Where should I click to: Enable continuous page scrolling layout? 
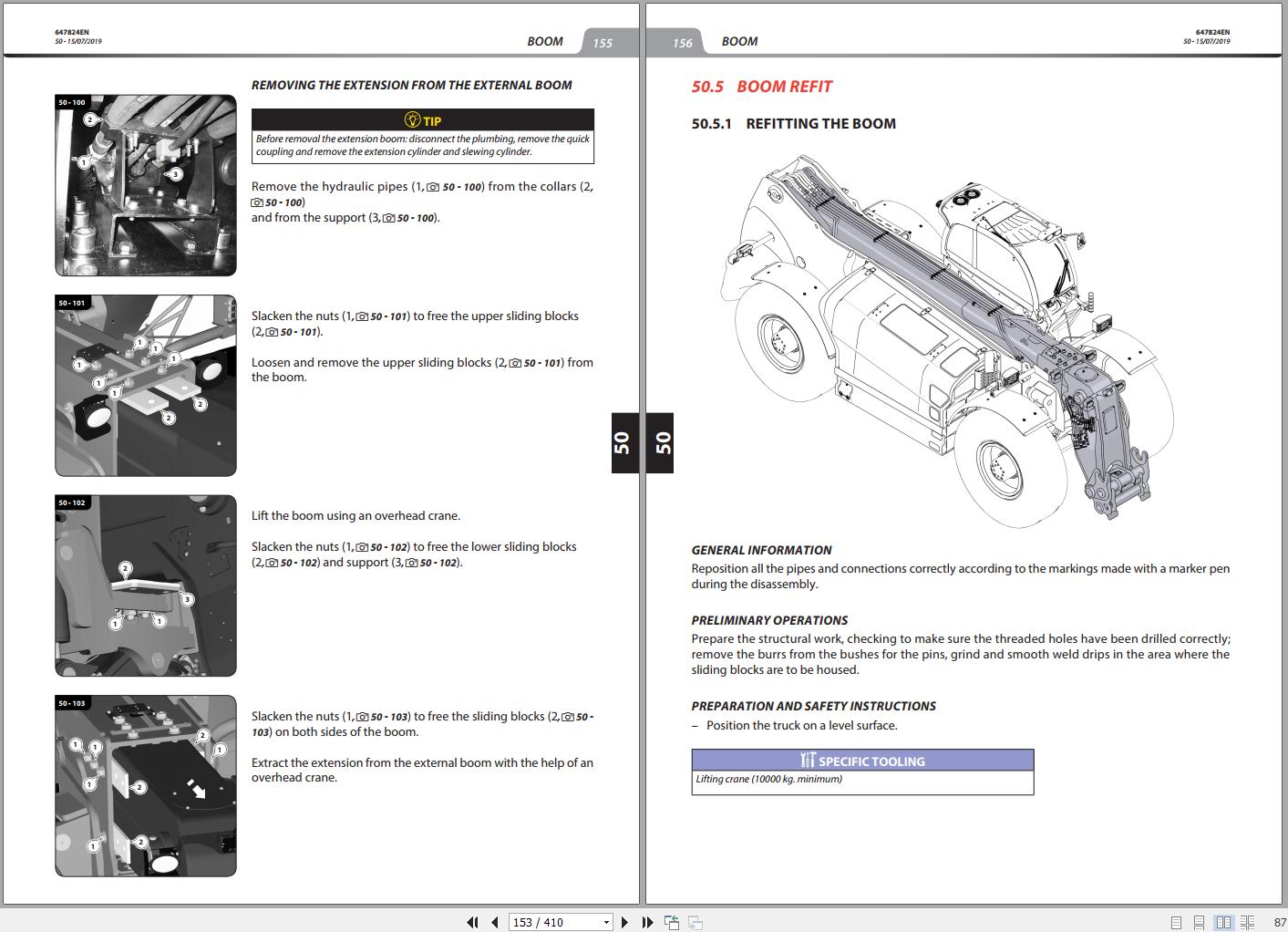tap(1200, 922)
